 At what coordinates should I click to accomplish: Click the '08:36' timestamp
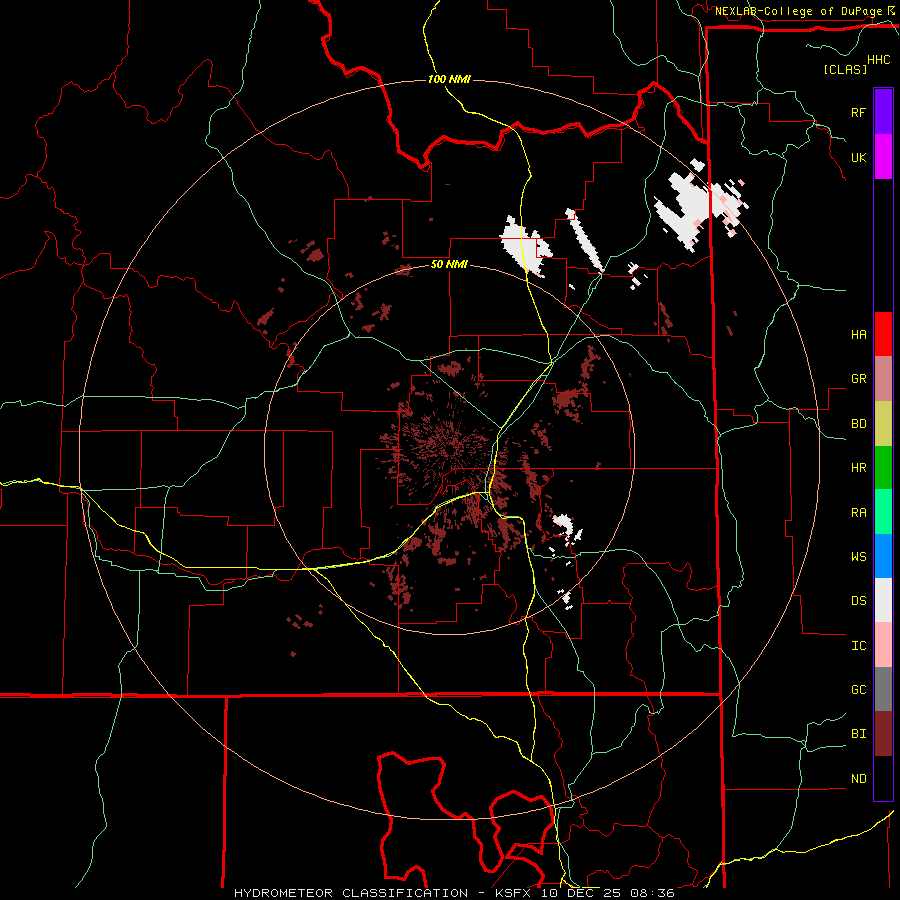pyautogui.click(x=651, y=893)
